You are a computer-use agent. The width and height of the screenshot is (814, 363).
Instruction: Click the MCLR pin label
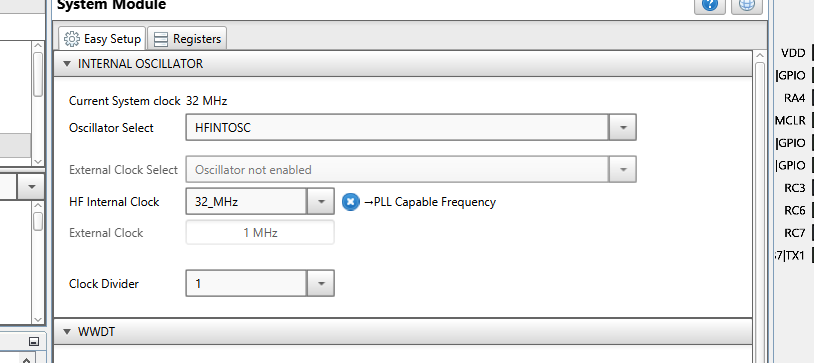tap(791, 120)
